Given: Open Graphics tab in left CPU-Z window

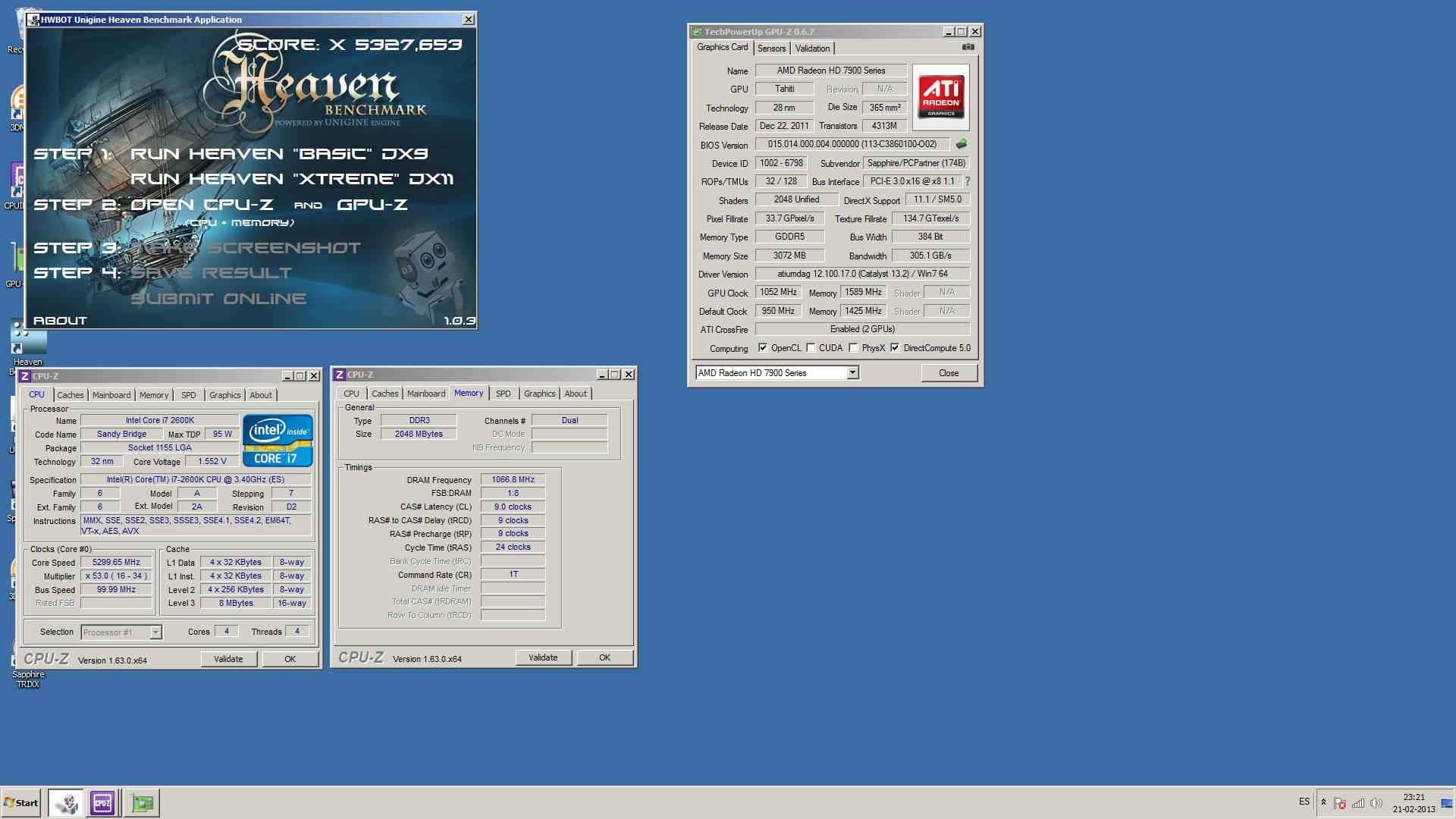Looking at the screenshot, I should [225, 395].
